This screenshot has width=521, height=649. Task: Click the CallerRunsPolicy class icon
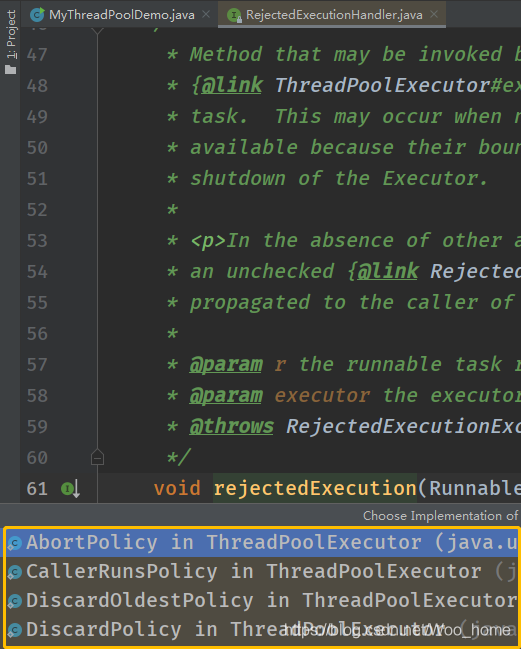pyautogui.click(x=15, y=572)
